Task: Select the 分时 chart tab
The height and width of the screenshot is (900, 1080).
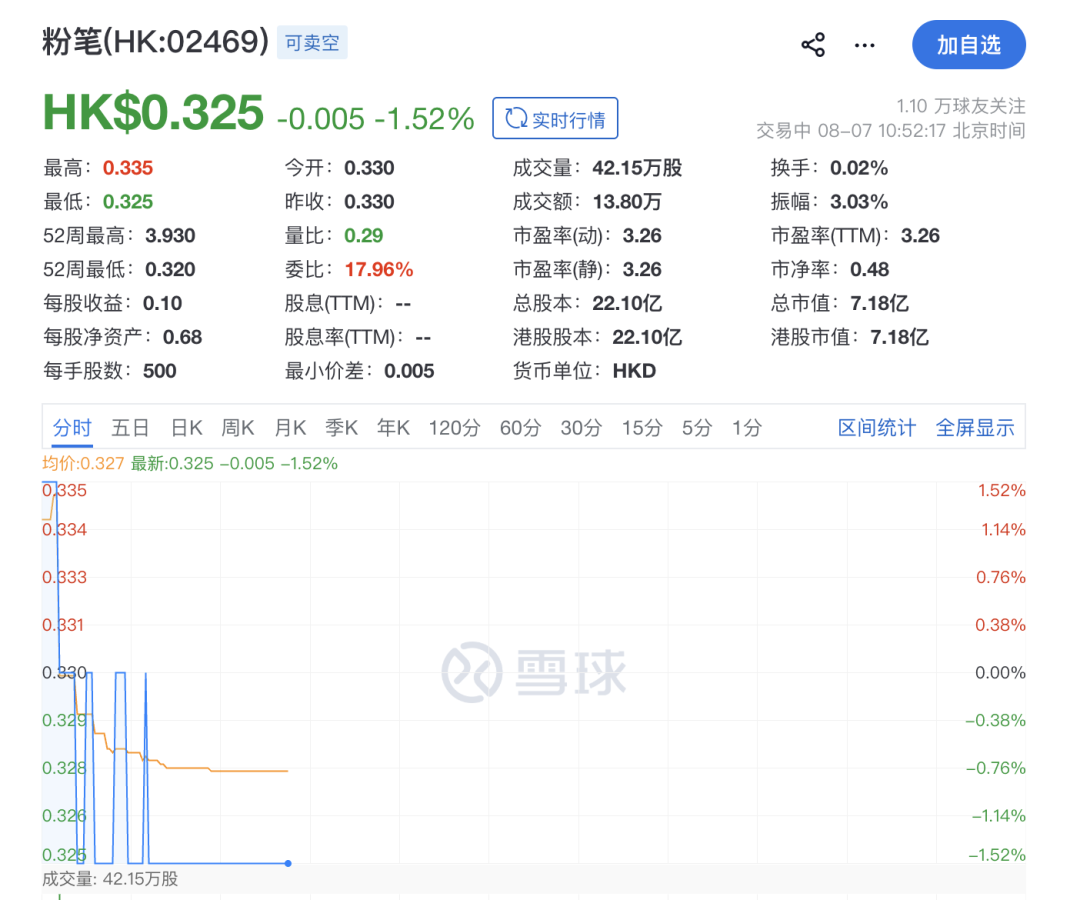Action: 72,428
